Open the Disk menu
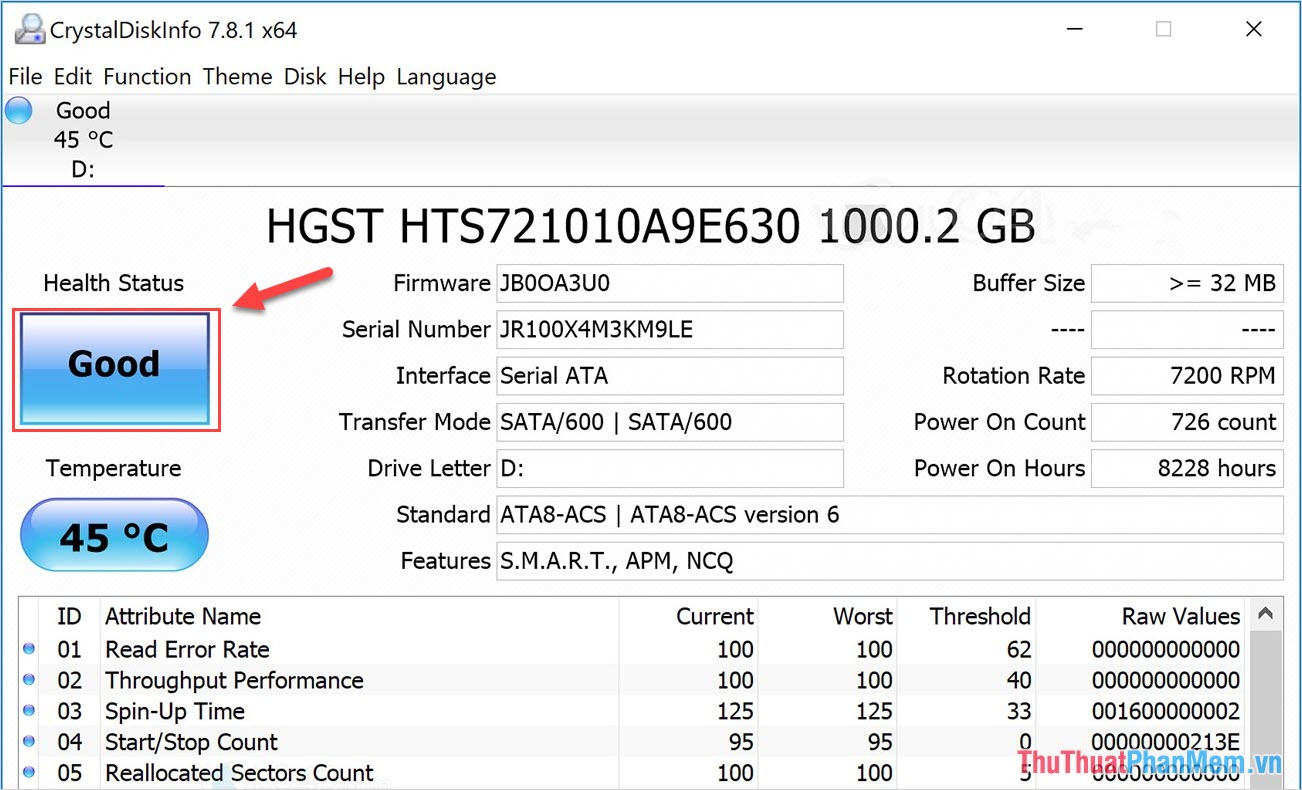Viewport: 1302px width, 790px height. tap(305, 76)
